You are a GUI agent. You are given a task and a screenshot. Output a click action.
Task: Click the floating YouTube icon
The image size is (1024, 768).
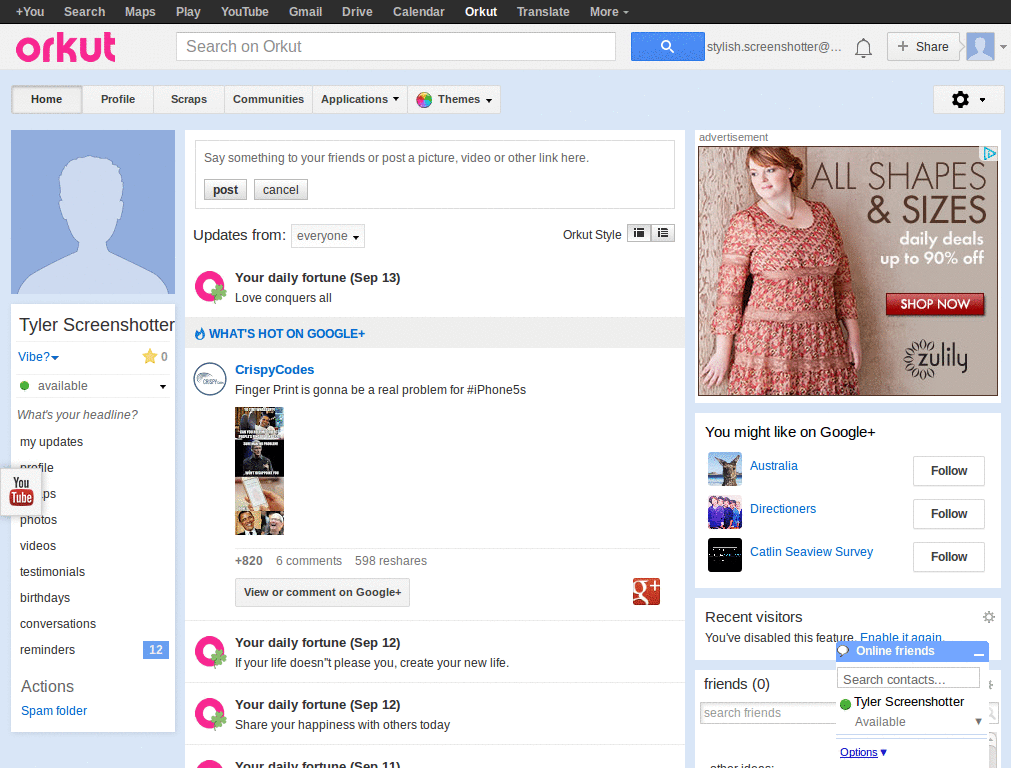(21, 491)
